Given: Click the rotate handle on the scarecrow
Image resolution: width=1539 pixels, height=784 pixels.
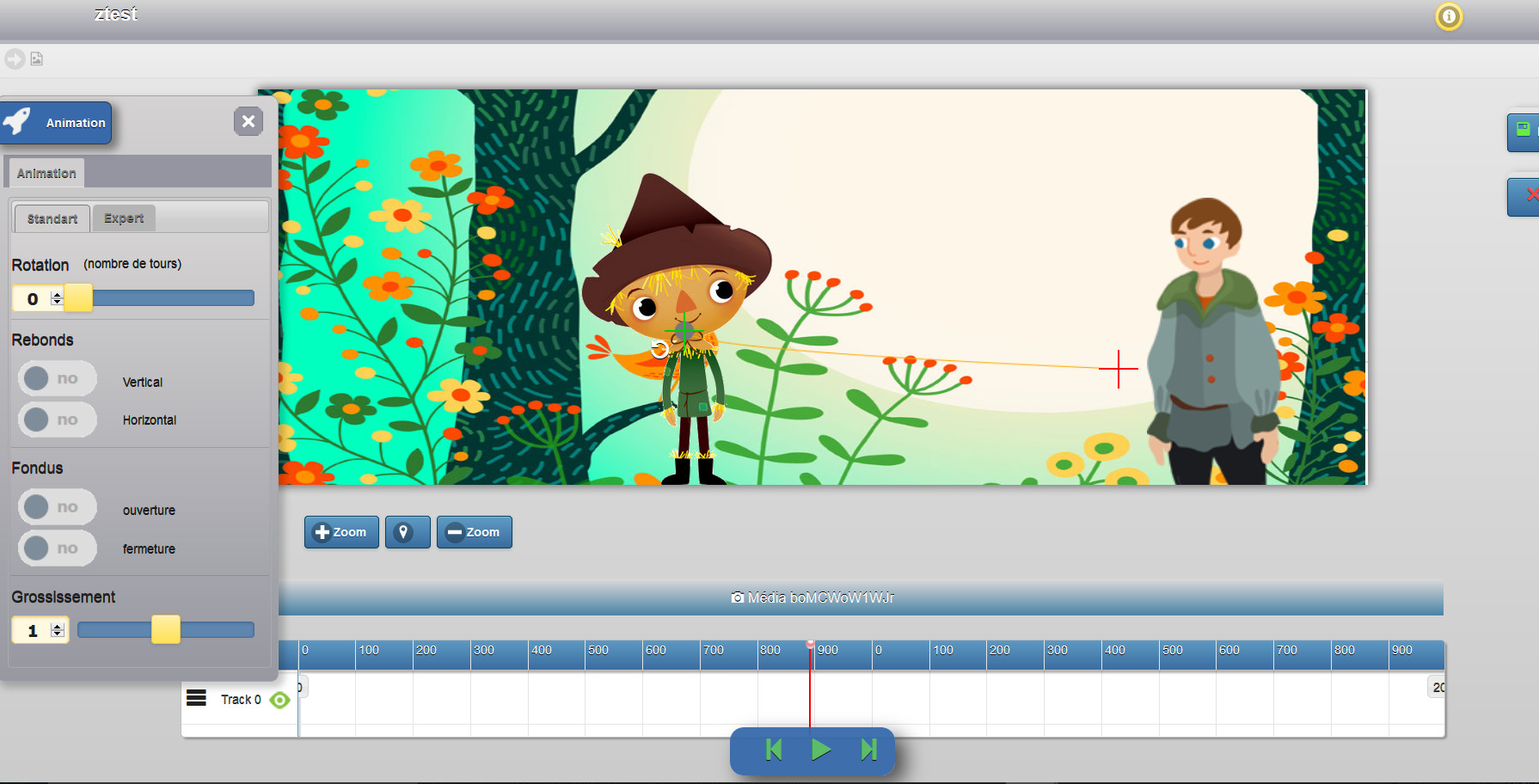Looking at the screenshot, I should click(659, 349).
